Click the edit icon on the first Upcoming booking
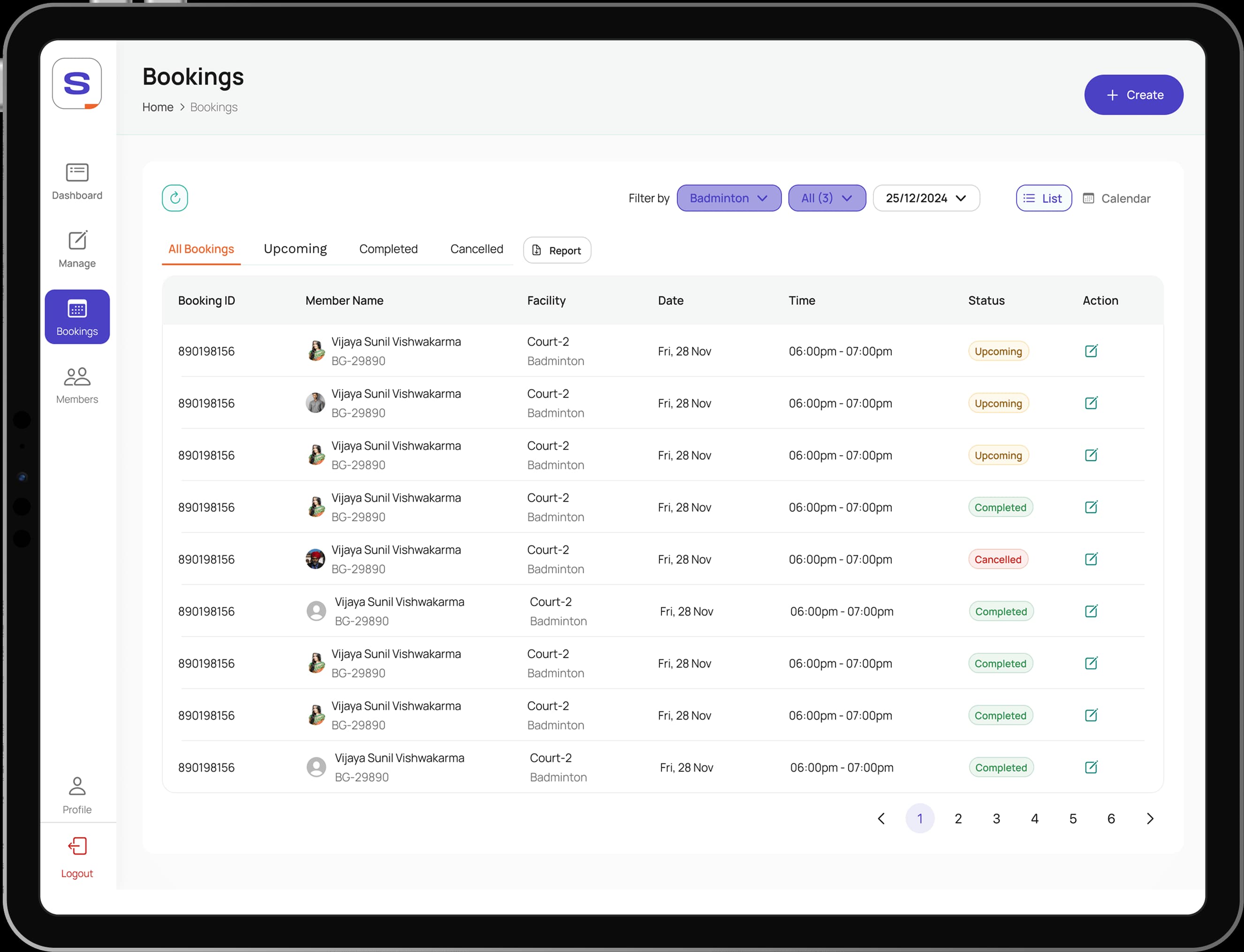 tap(1091, 351)
